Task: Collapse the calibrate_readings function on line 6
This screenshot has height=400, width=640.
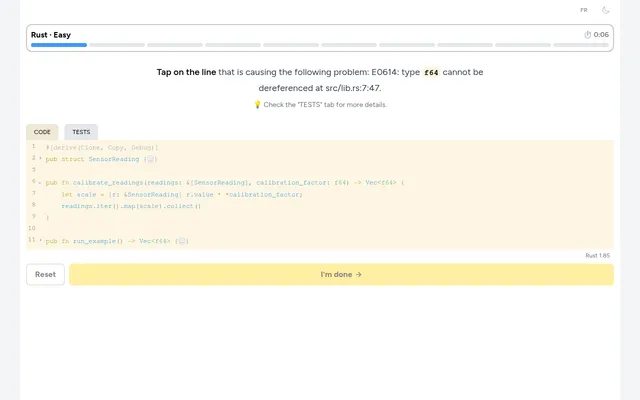Action: pyautogui.click(x=40, y=182)
